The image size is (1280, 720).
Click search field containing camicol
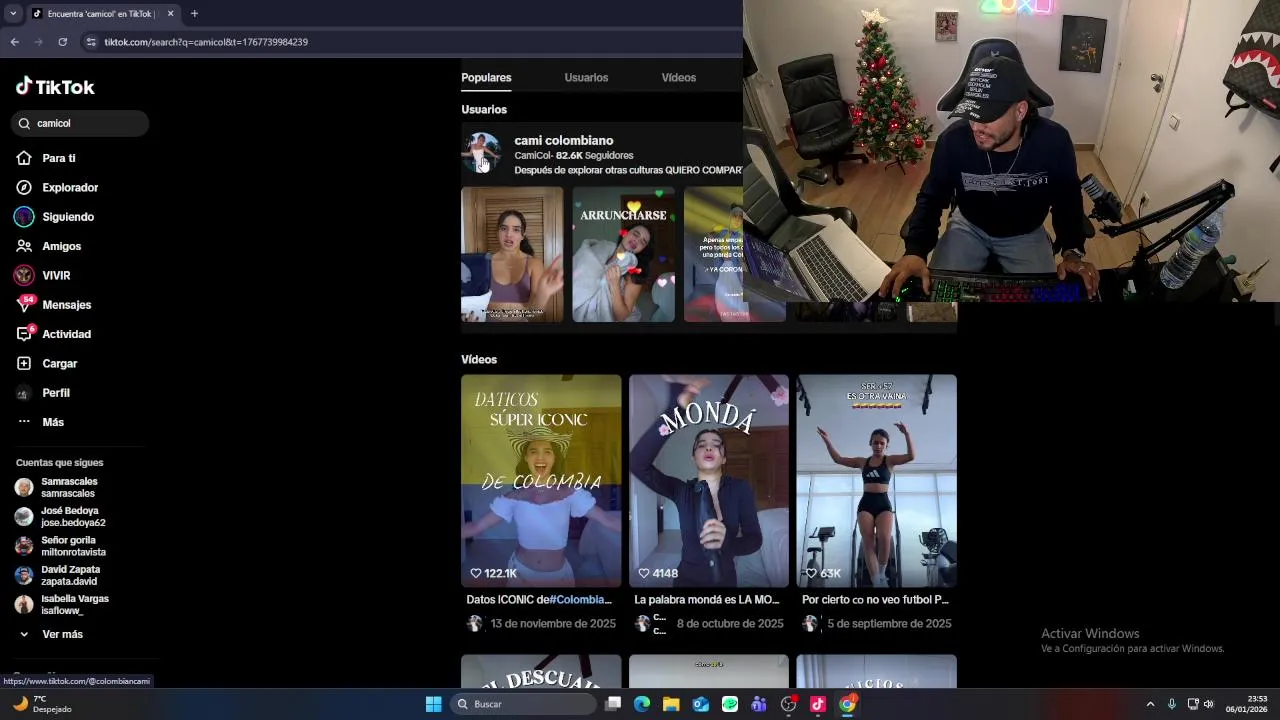pyautogui.click(x=80, y=123)
